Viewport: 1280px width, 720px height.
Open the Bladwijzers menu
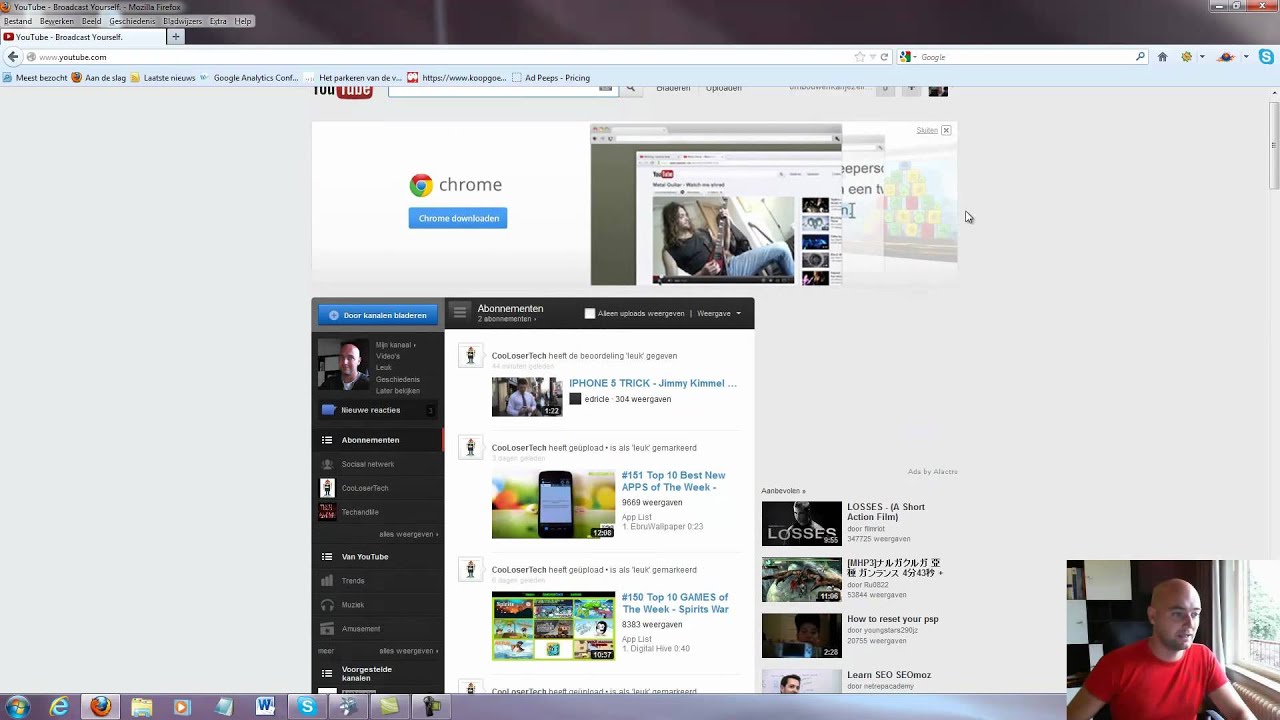pyautogui.click(x=182, y=21)
